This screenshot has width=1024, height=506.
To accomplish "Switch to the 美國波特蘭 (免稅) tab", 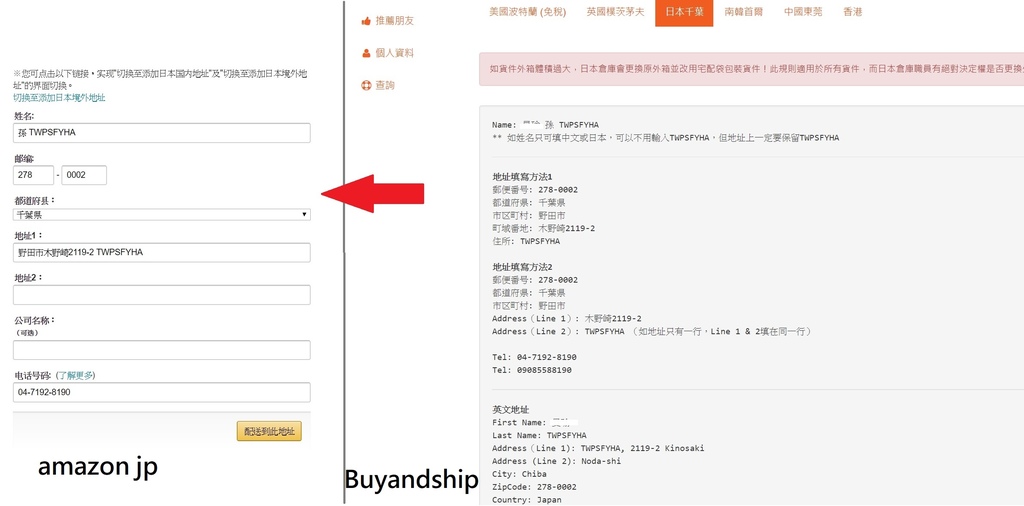I will (527, 12).
